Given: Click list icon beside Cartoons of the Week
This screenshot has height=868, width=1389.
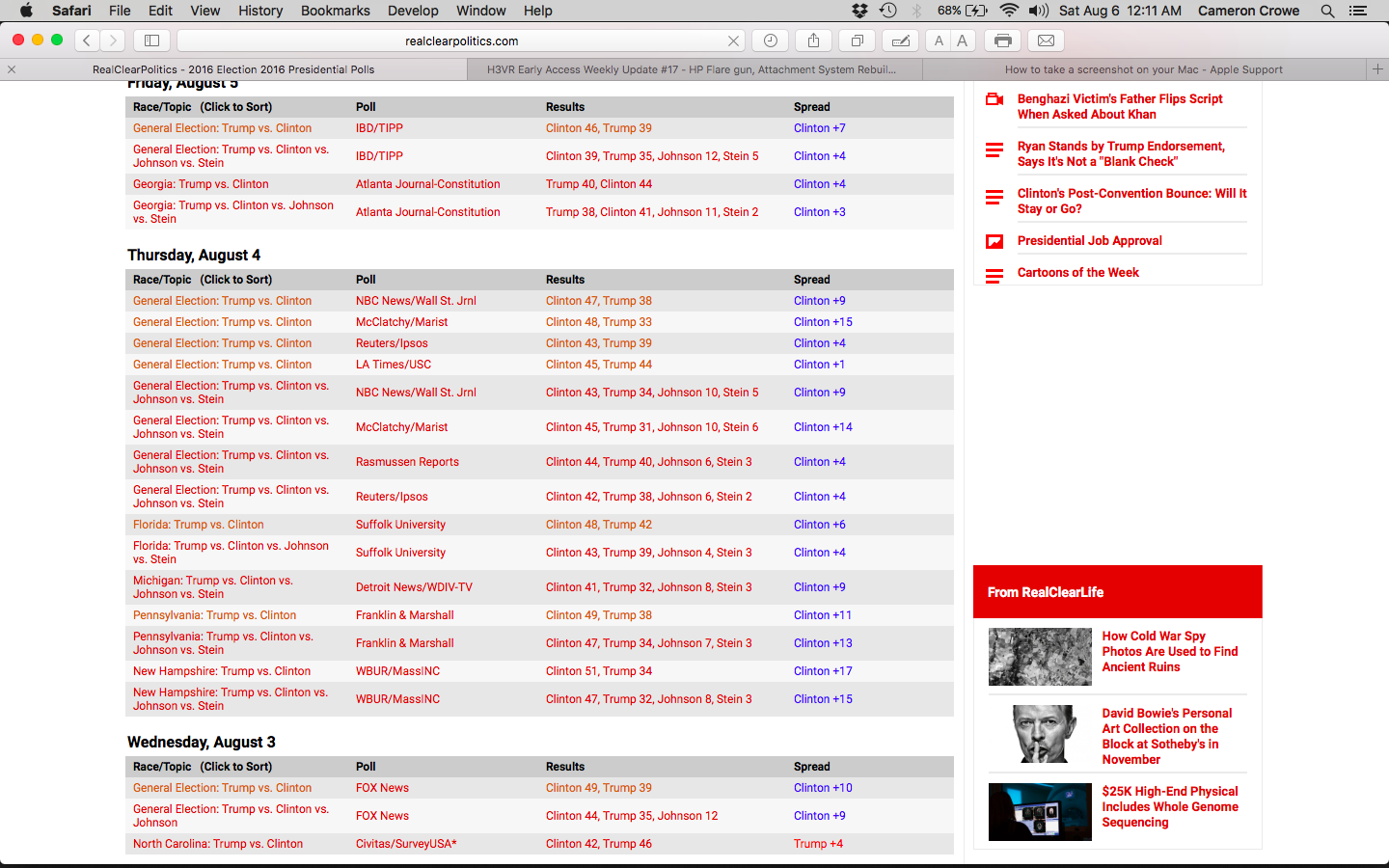Looking at the screenshot, I should tap(994, 276).
